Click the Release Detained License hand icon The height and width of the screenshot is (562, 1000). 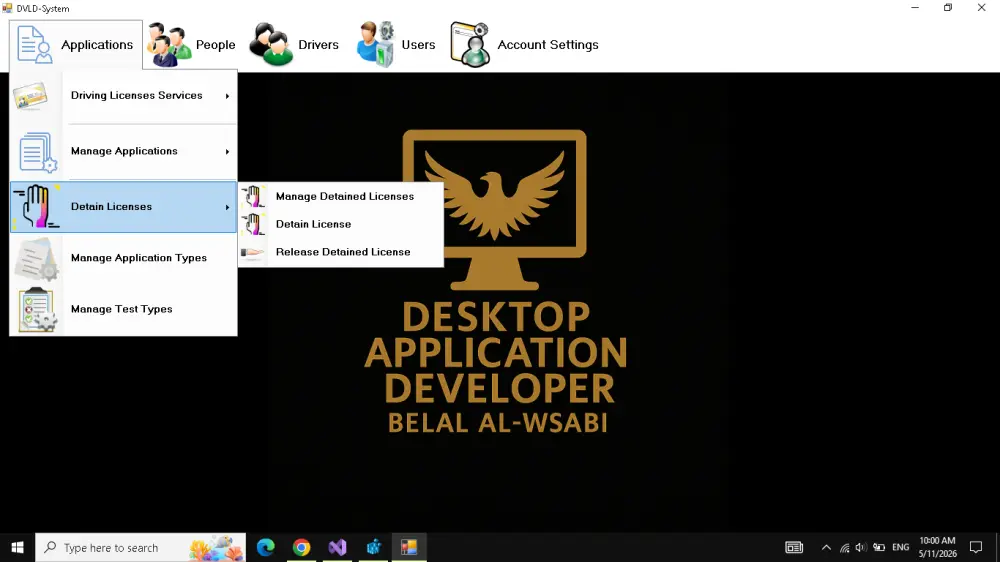(253, 253)
